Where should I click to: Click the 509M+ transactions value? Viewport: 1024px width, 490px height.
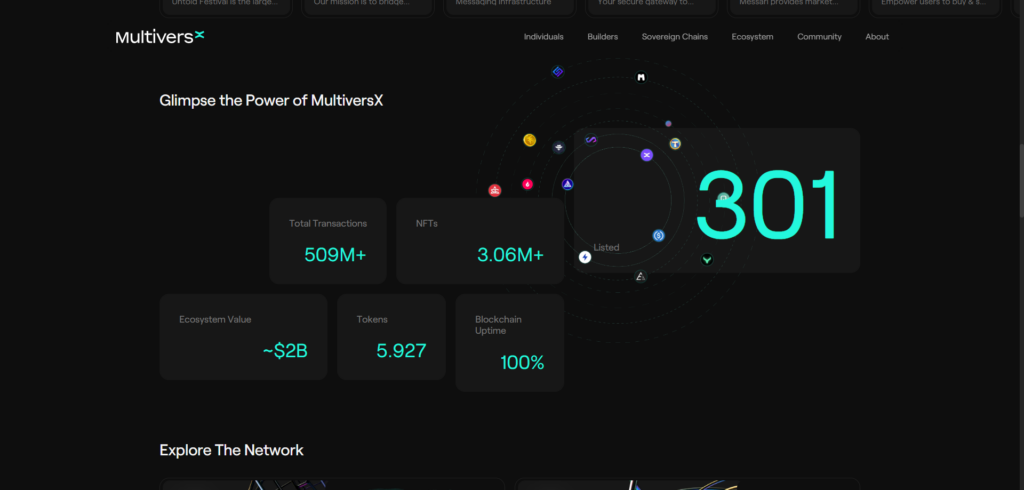pos(336,255)
